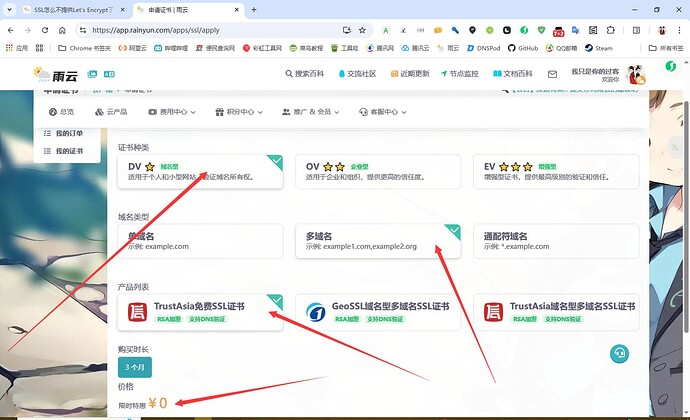The width and height of the screenshot is (690, 420).
Task: Open the Steam bookmark
Action: pos(598,48)
